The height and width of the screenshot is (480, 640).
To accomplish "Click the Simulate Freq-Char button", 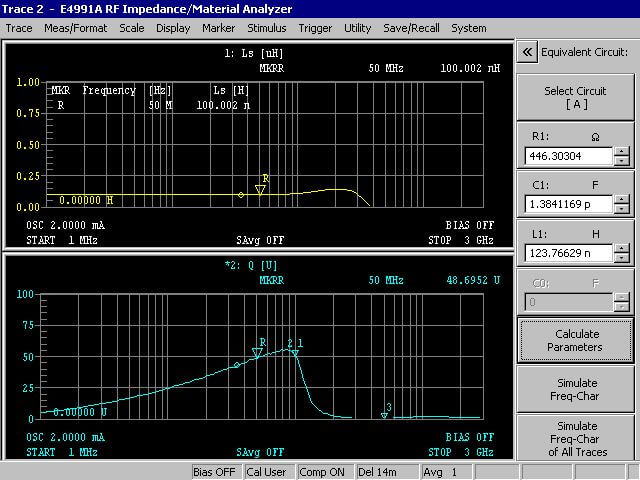I will (x=576, y=389).
